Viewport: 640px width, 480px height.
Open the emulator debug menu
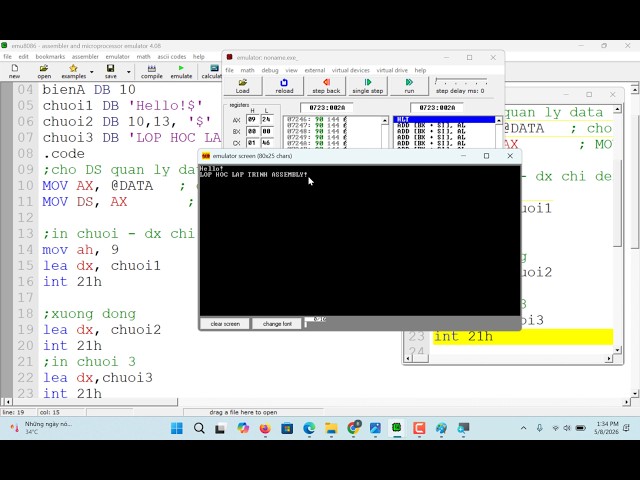(270, 70)
